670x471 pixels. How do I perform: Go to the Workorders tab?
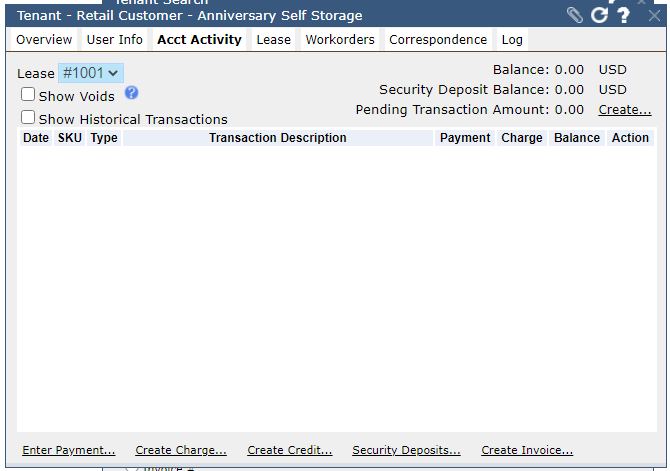click(340, 40)
